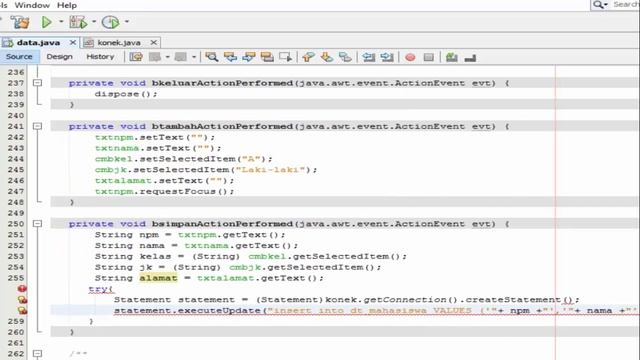Click the dispose(); code line
Image resolution: width=640 pixels, height=360 pixels.
point(126,94)
